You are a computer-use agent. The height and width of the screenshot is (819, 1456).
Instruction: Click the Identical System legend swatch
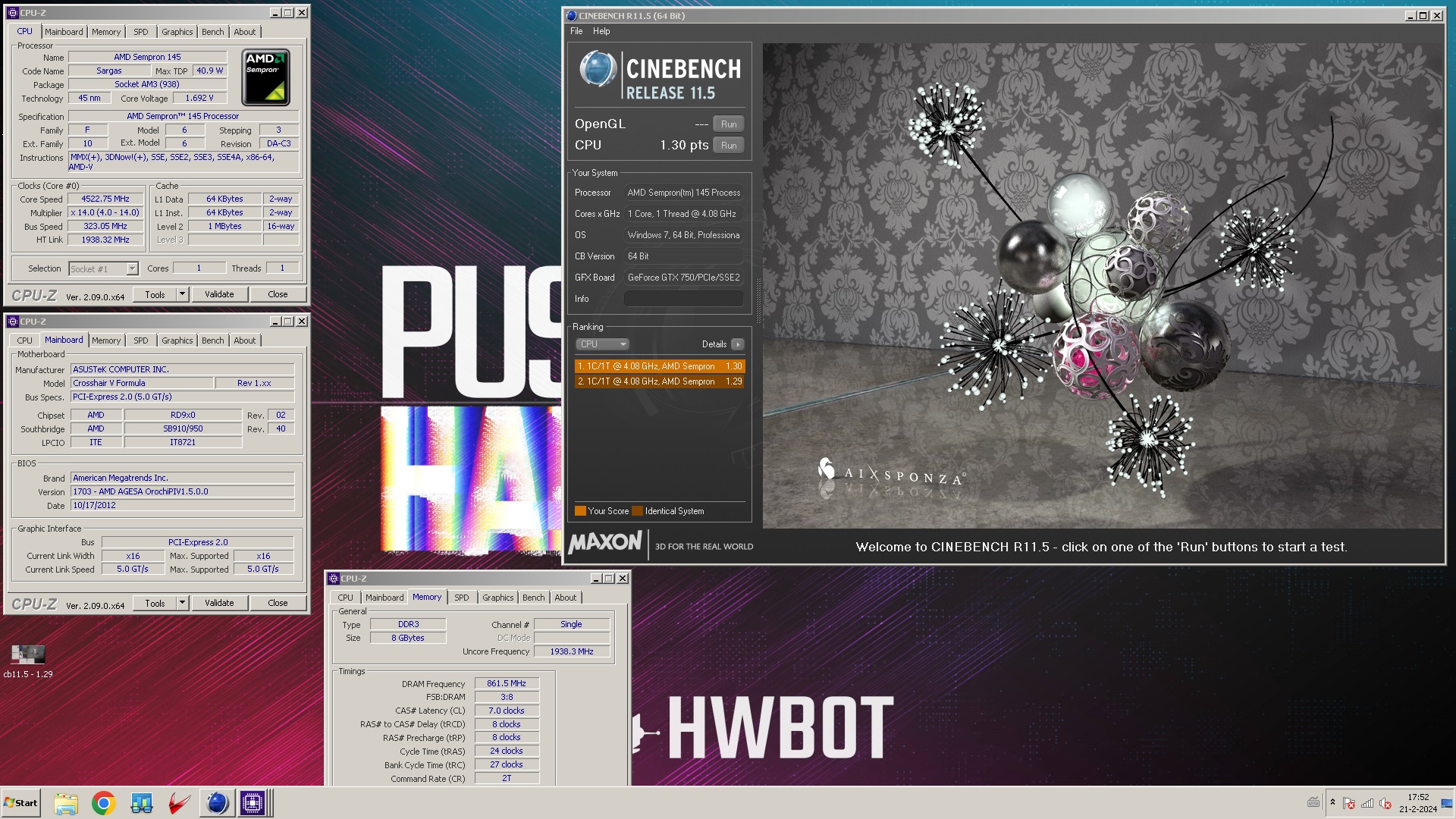point(638,511)
